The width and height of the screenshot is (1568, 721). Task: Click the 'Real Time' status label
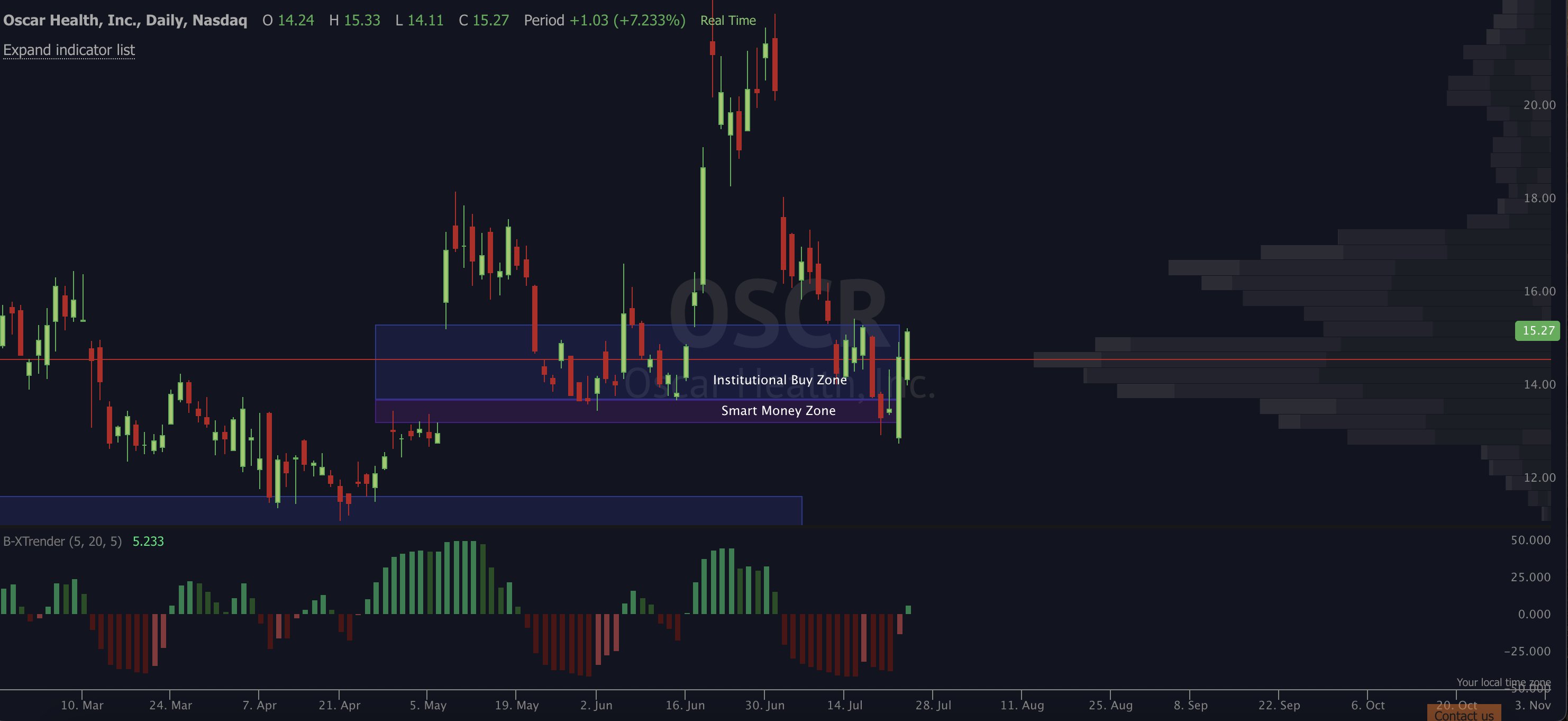[x=728, y=20]
